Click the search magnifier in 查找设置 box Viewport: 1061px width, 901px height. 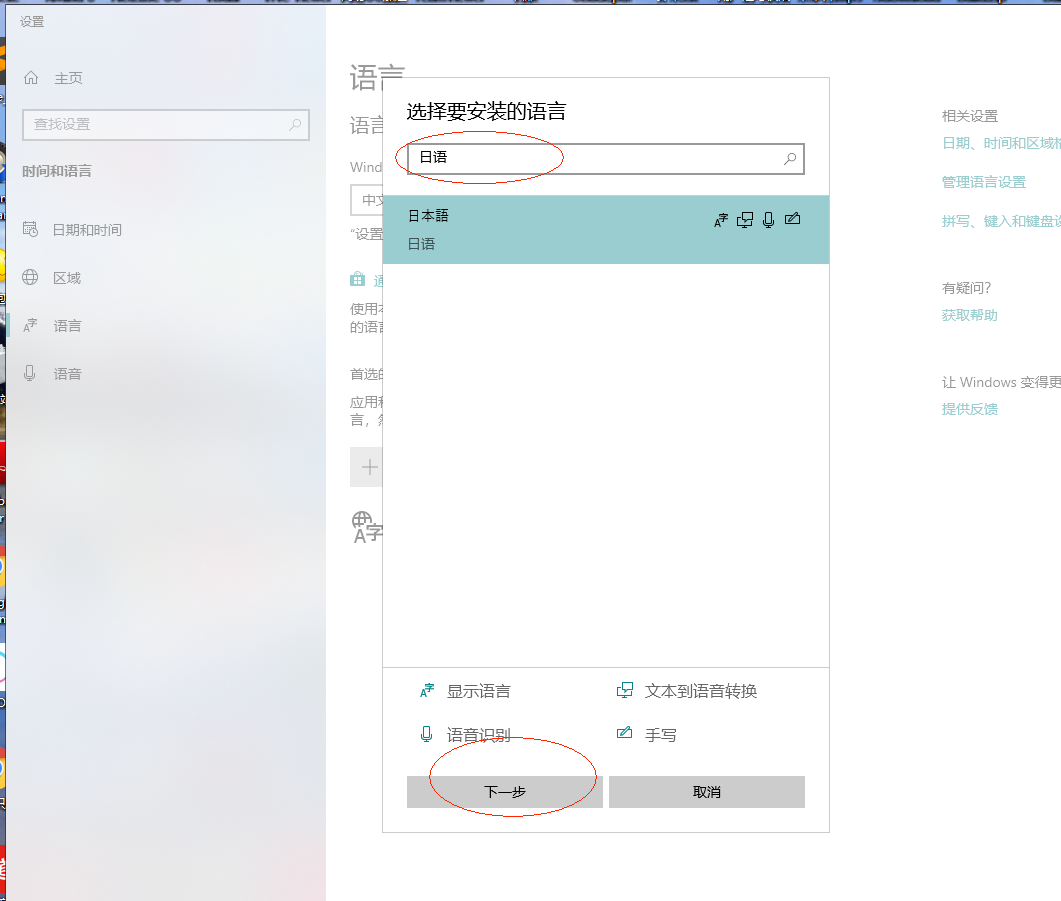click(295, 124)
